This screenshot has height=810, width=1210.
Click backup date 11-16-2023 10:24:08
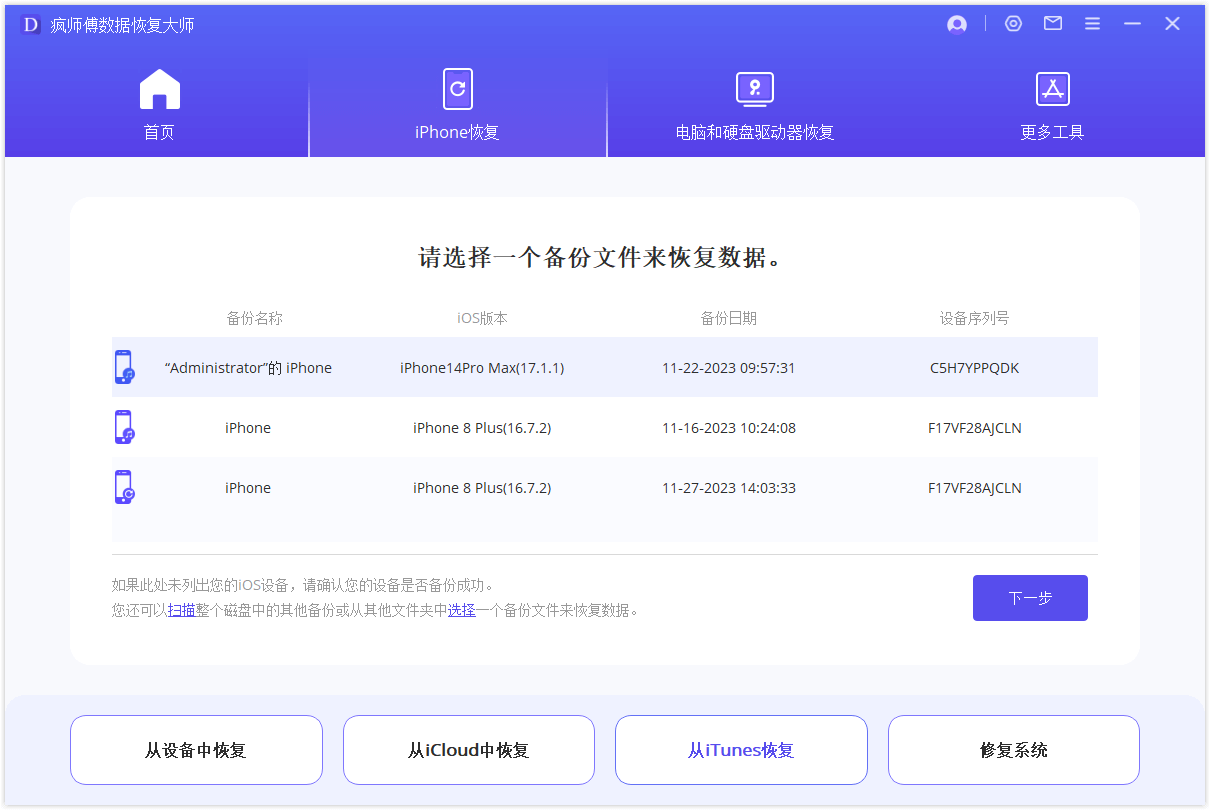pyautogui.click(x=729, y=428)
